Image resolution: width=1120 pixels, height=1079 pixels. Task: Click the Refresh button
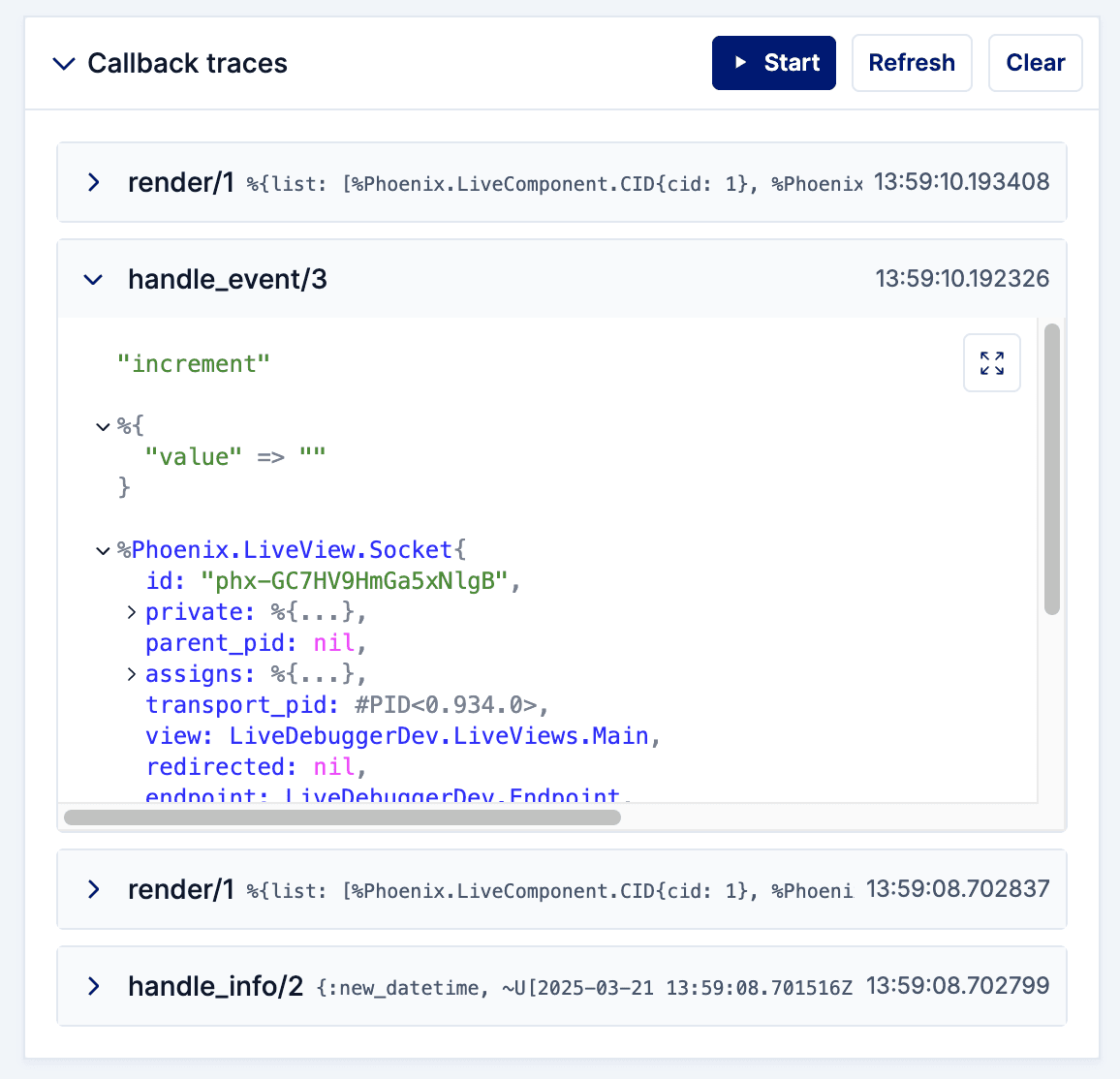click(911, 63)
